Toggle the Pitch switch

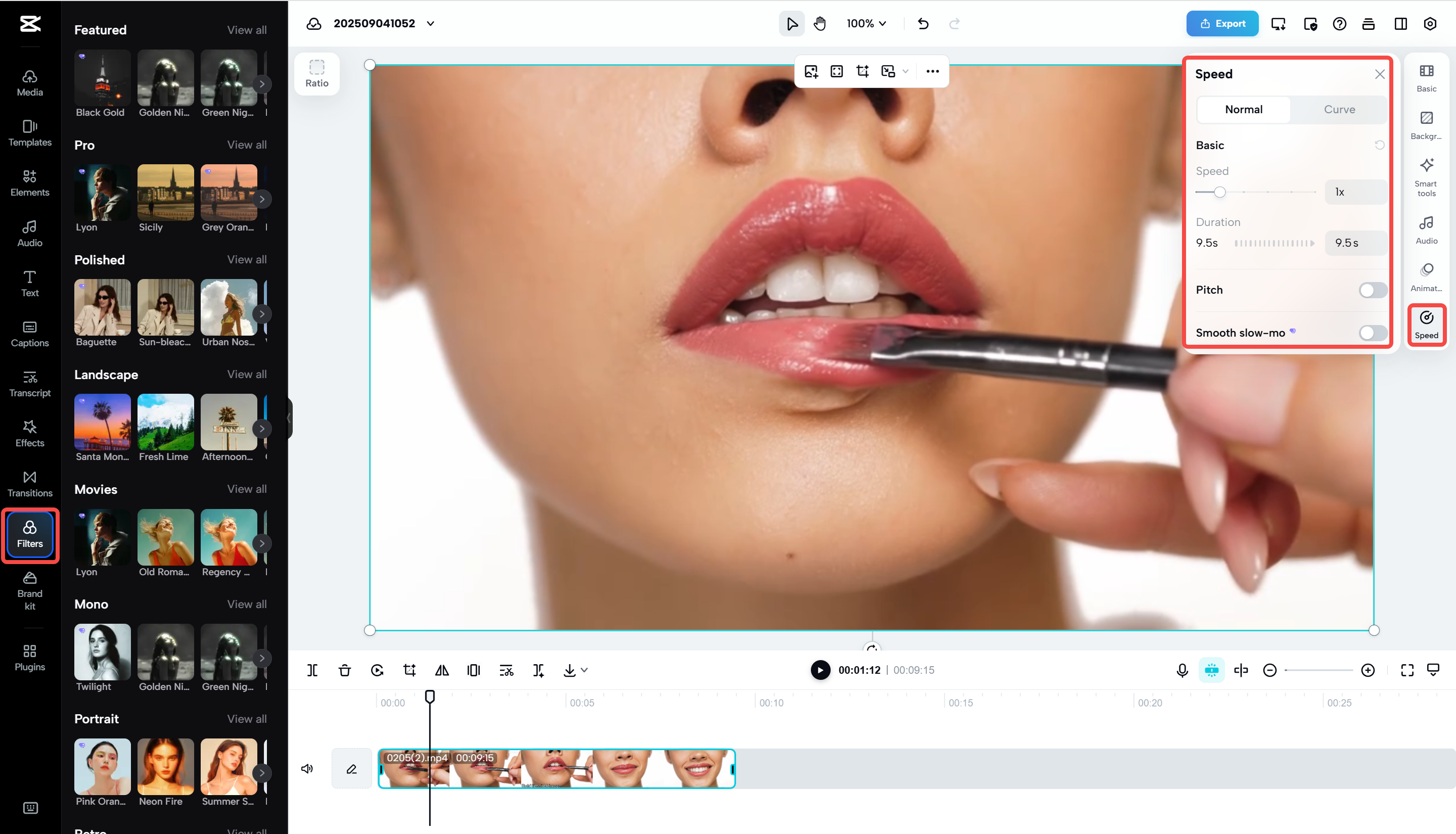1372,290
